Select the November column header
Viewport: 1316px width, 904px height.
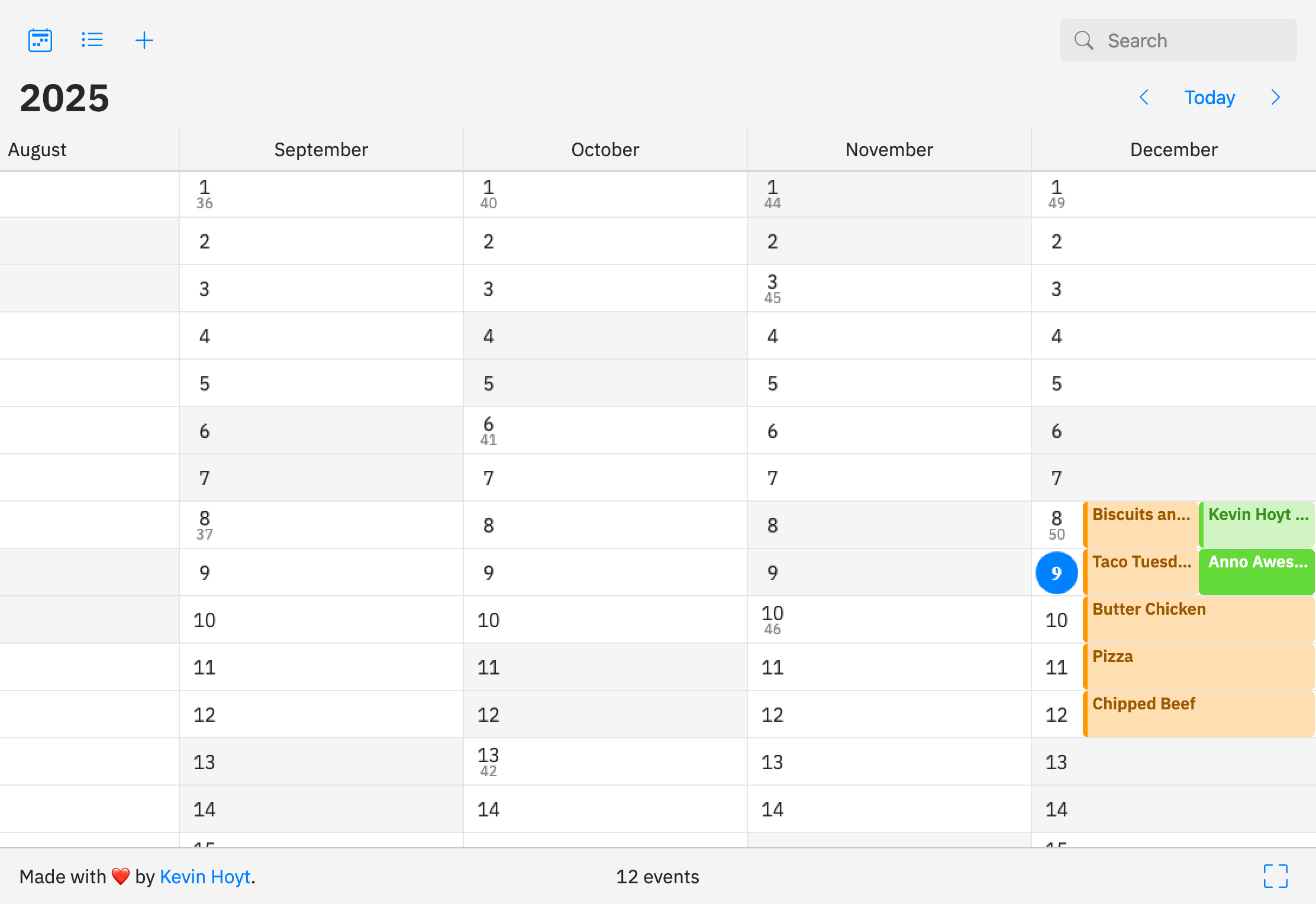pos(888,149)
